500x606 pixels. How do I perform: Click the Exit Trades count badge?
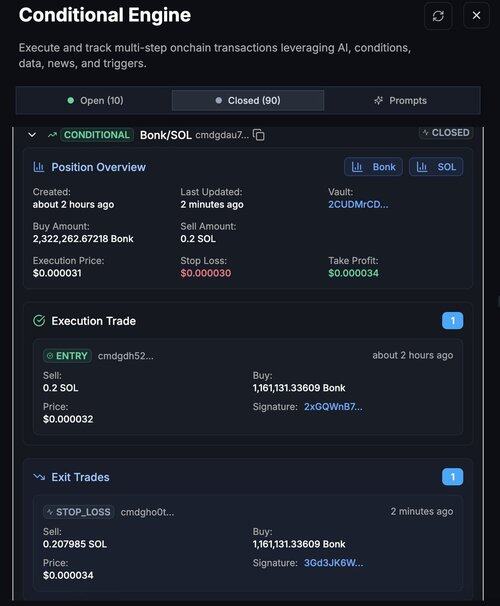click(x=452, y=477)
